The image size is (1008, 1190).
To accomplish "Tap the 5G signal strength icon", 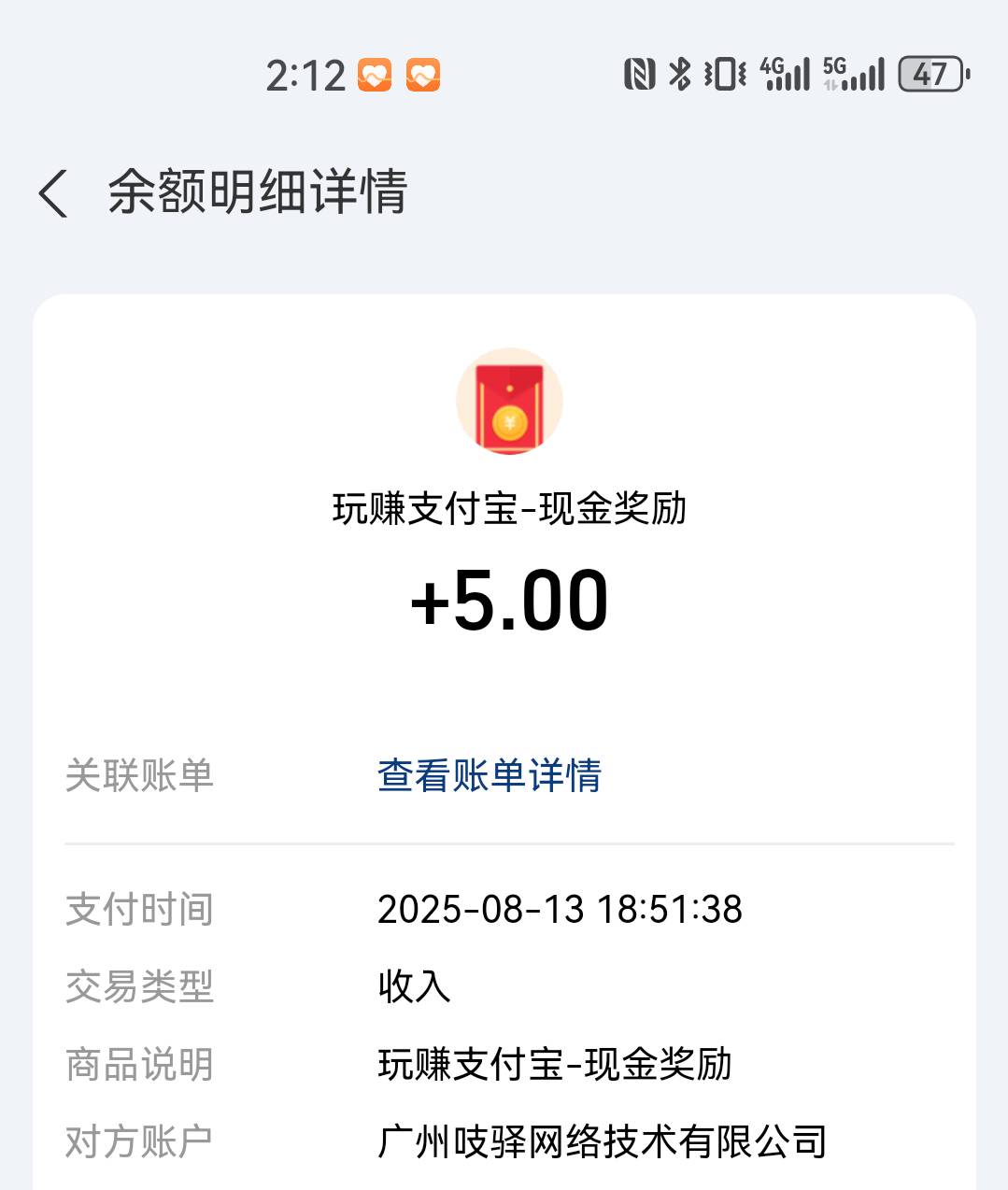I will click(853, 74).
